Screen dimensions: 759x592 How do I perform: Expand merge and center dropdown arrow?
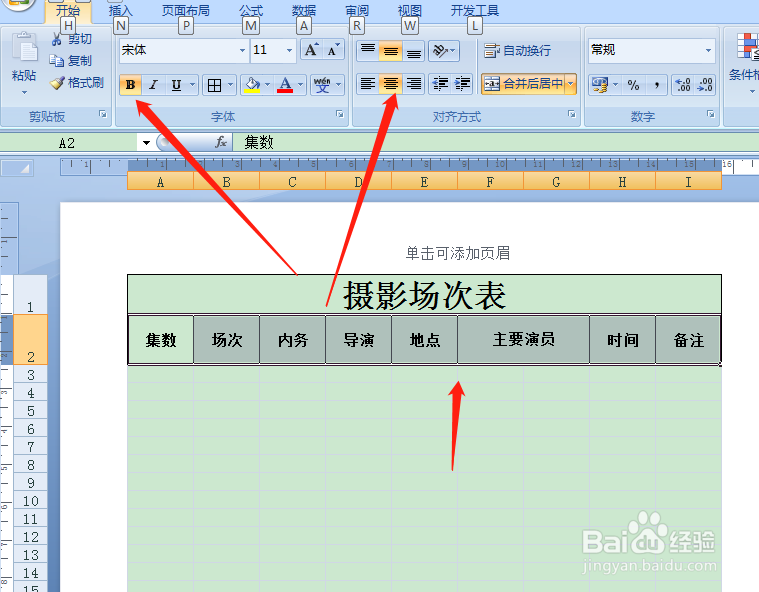pos(571,84)
